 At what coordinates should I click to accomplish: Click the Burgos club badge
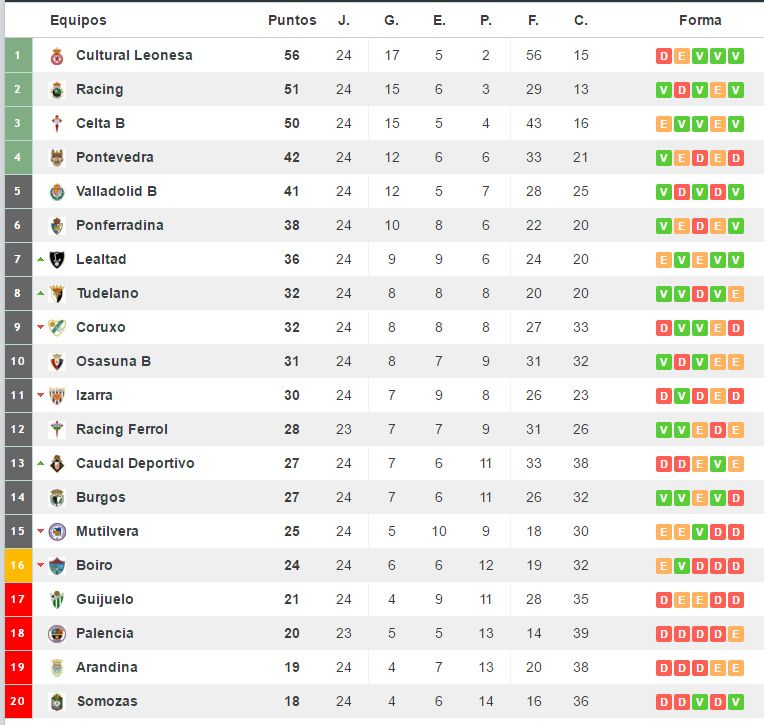click(57, 498)
